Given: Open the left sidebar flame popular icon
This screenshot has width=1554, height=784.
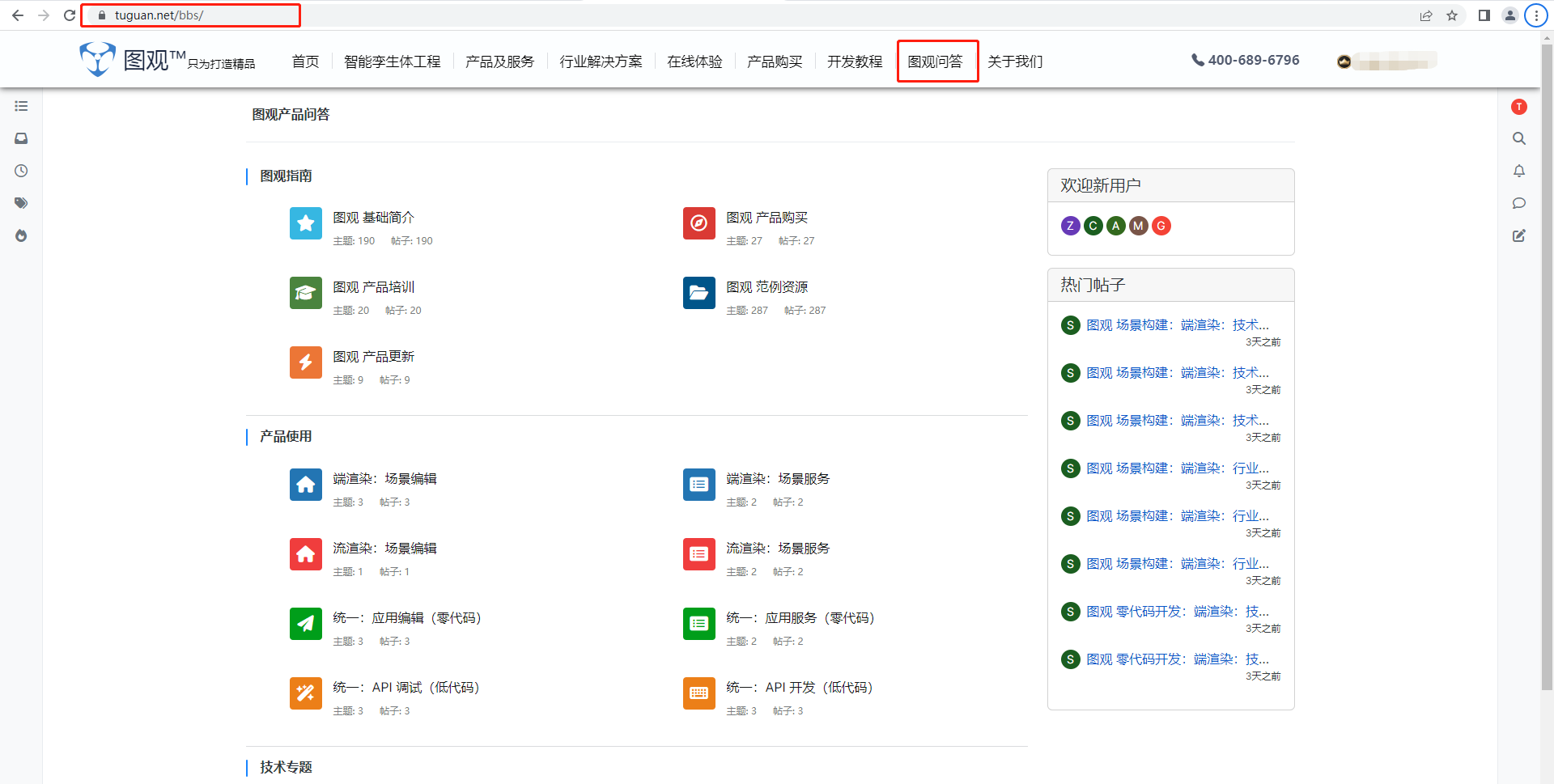Looking at the screenshot, I should (x=21, y=235).
